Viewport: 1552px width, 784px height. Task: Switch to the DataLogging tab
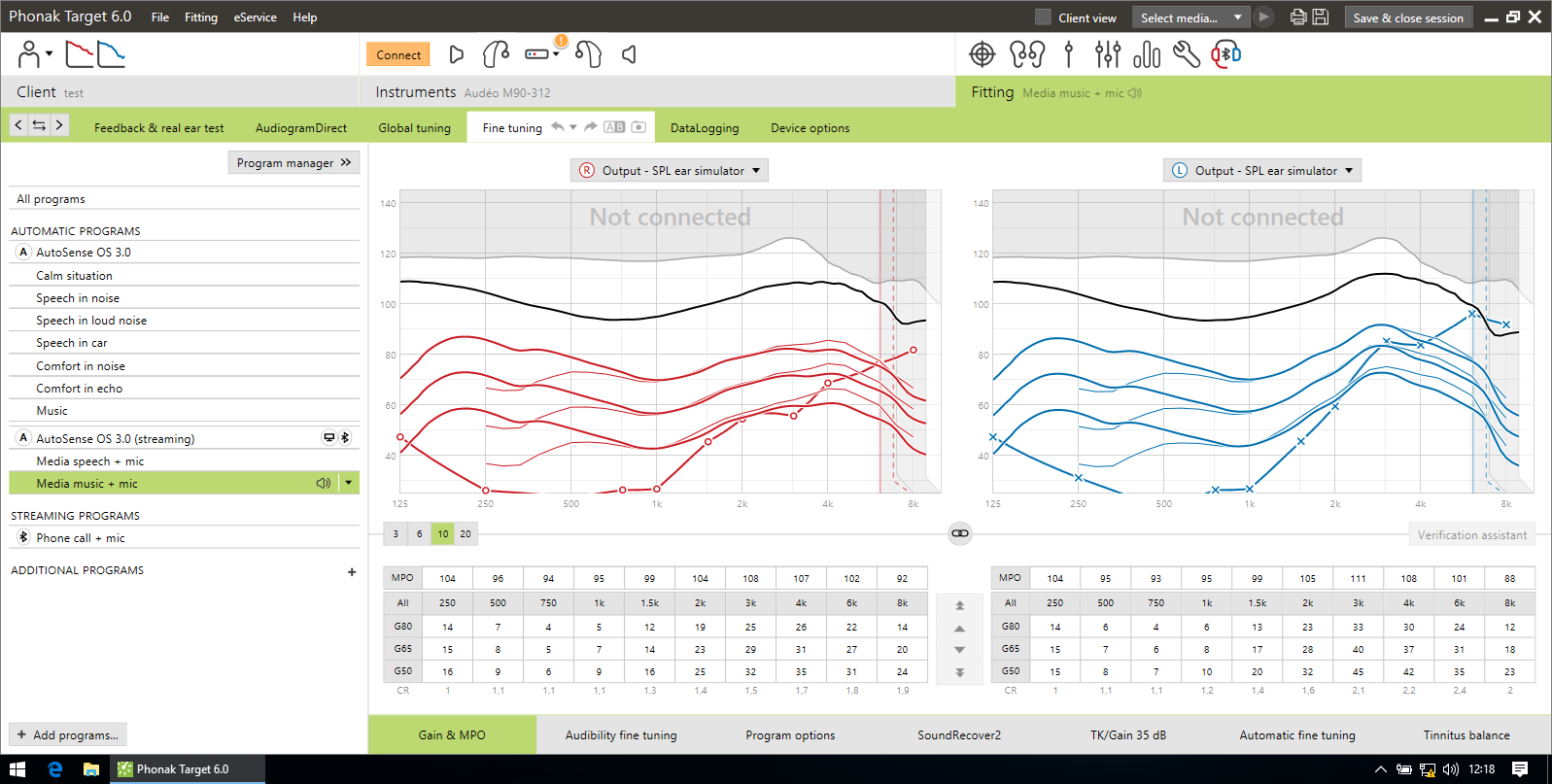tap(705, 127)
